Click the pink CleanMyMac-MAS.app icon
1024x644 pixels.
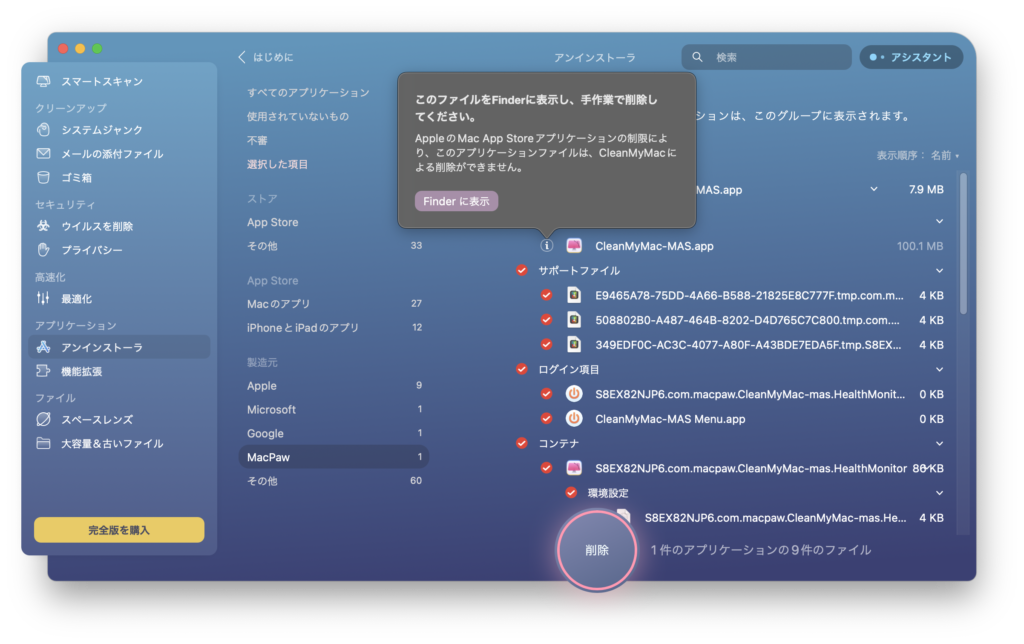point(574,246)
